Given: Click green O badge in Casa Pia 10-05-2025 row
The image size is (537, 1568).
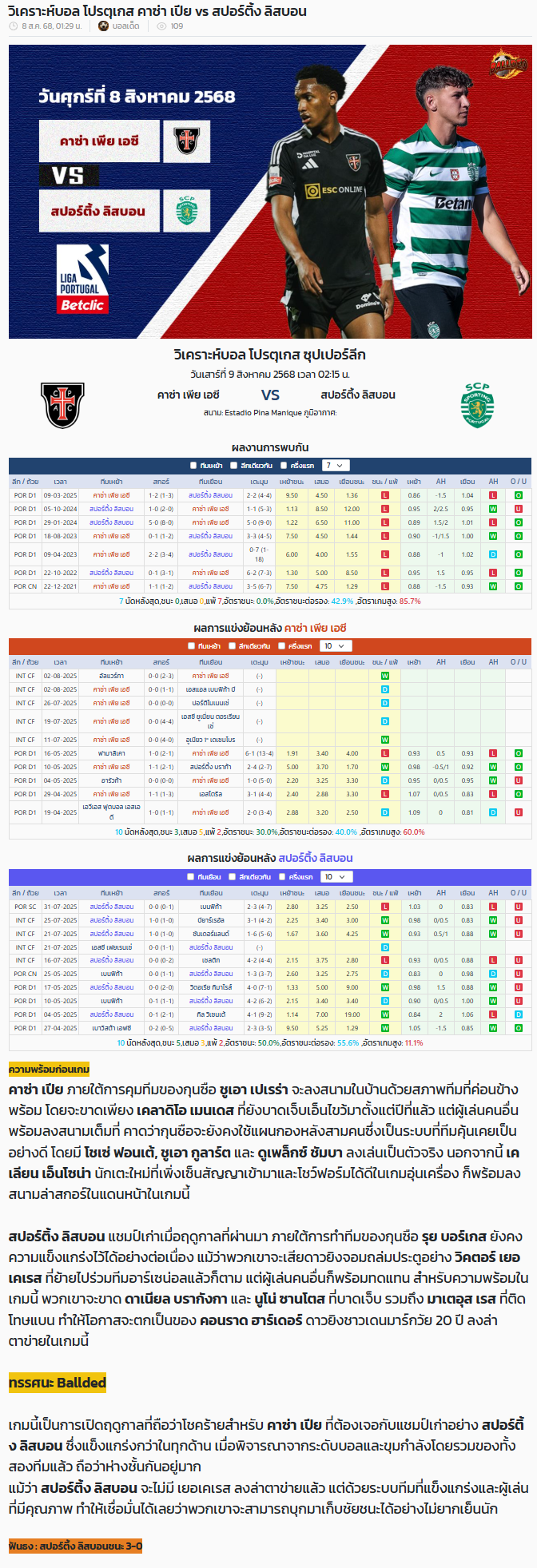Looking at the screenshot, I should click(519, 767).
